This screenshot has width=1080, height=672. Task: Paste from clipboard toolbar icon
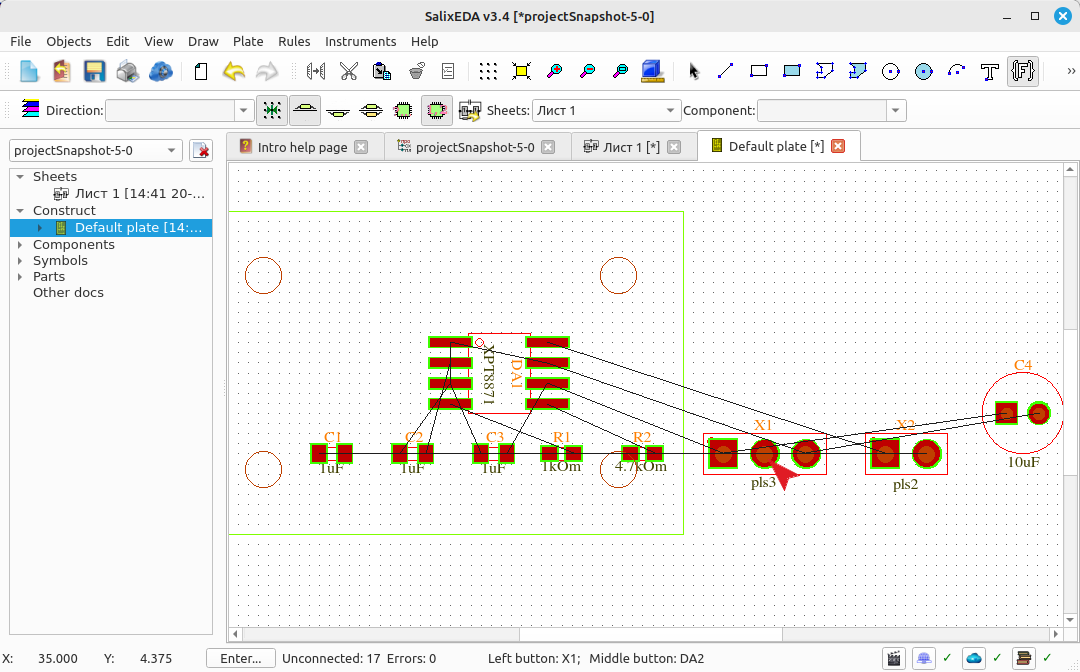382,71
